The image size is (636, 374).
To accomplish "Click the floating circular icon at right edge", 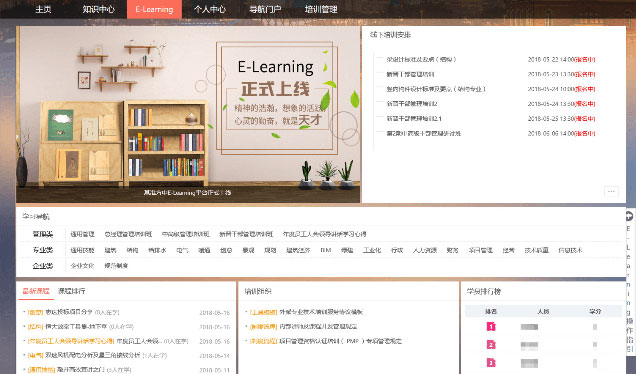I will pos(630,217).
